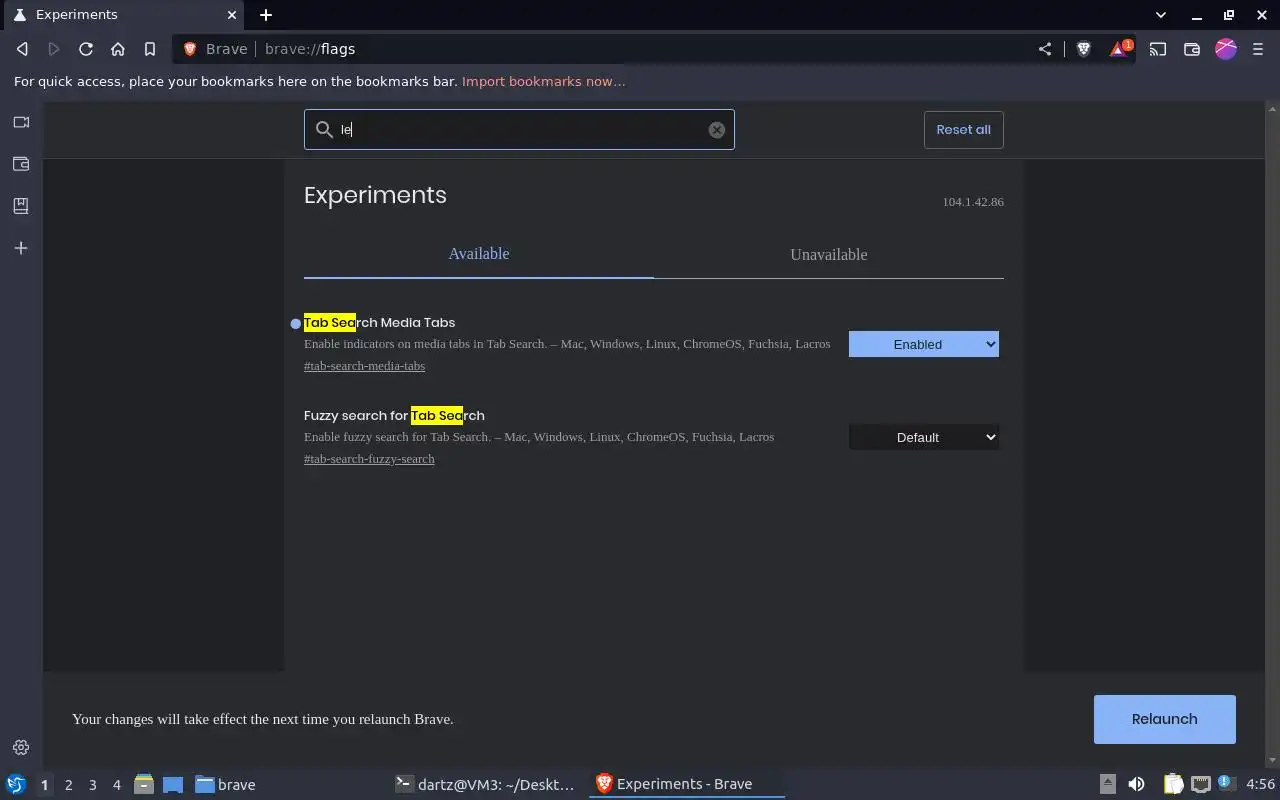
Task: Open the share page menu
Action: click(1045, 49)
